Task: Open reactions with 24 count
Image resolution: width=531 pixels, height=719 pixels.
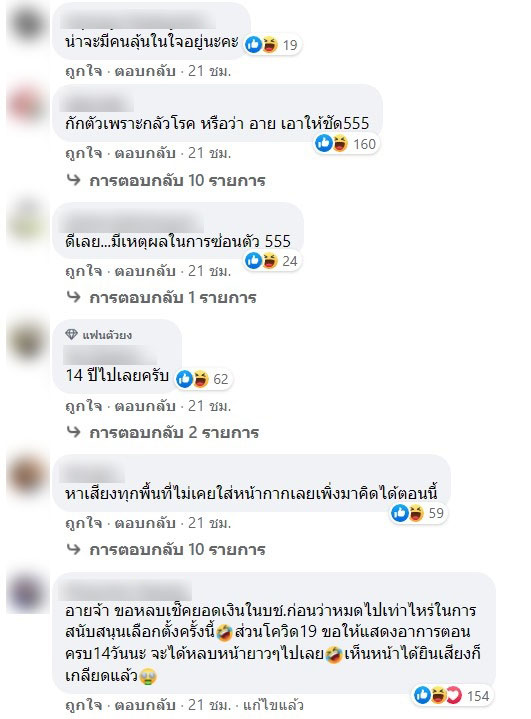Action: pos(272,261)
